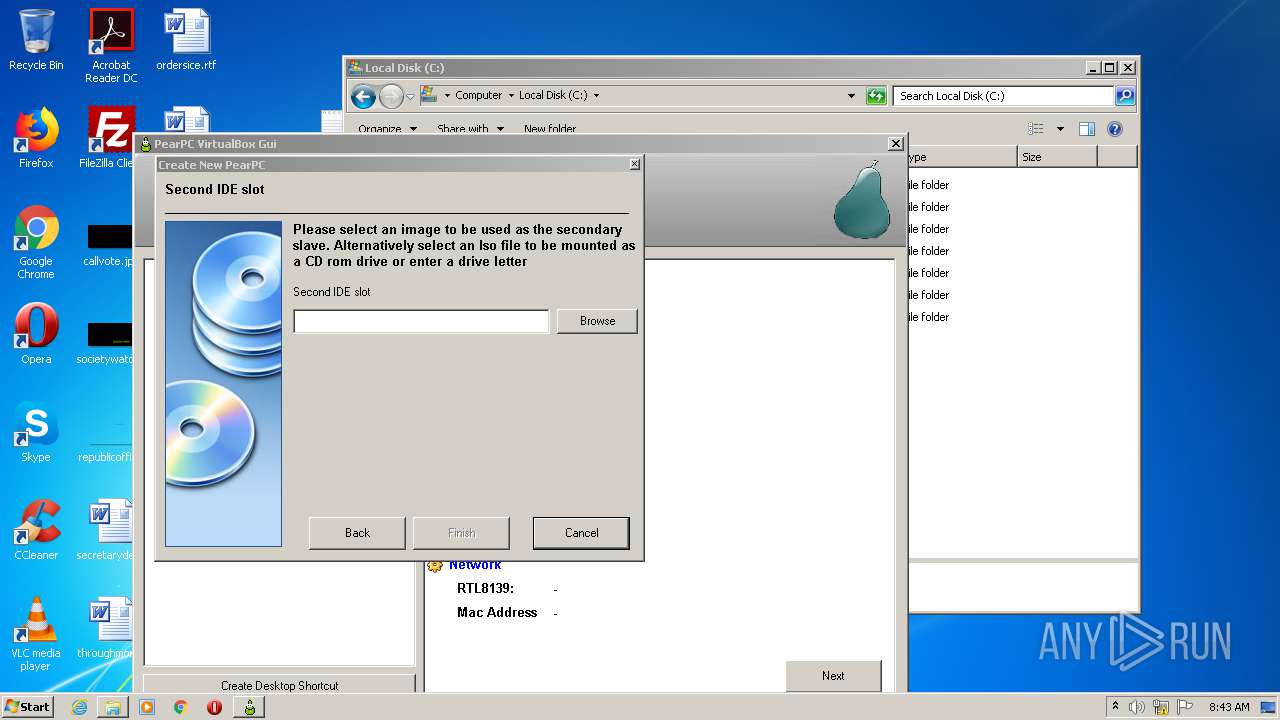Screen dimensions: 1280x720
Task: Open throughmo document on desktop
Action: pos(106,628)
